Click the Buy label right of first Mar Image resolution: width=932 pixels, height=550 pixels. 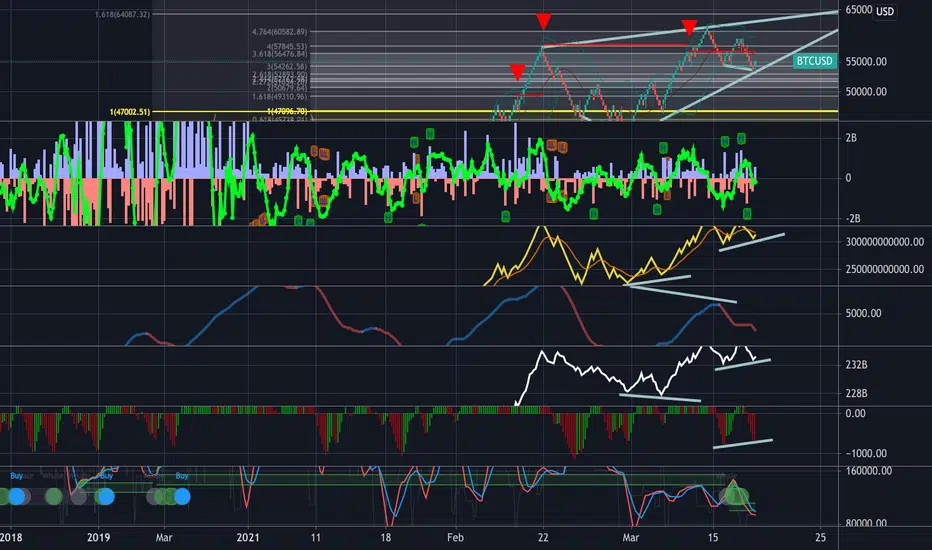[182, 476]
